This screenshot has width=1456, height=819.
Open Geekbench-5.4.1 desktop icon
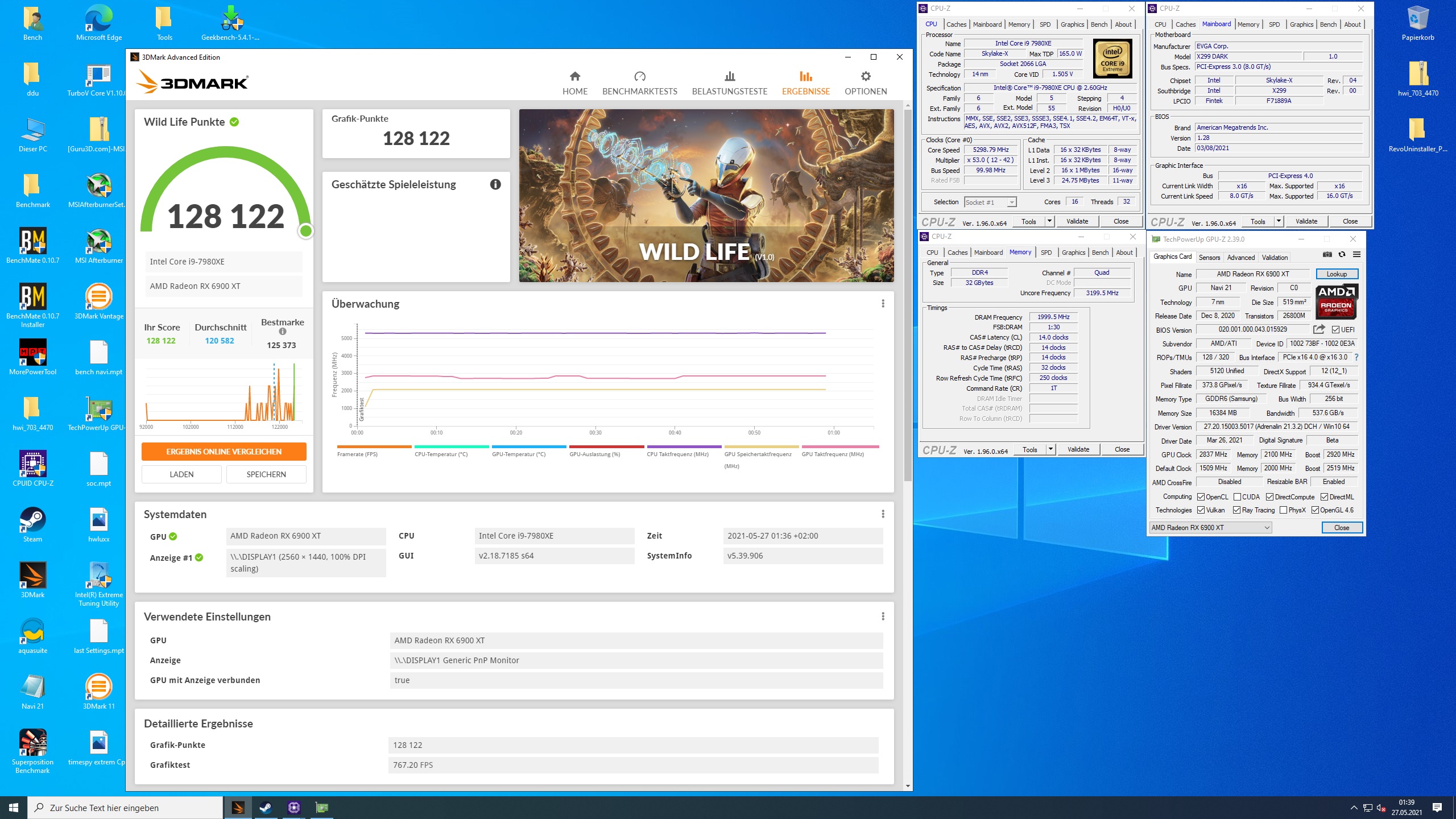pyautogui.click(x=231, y=23)
